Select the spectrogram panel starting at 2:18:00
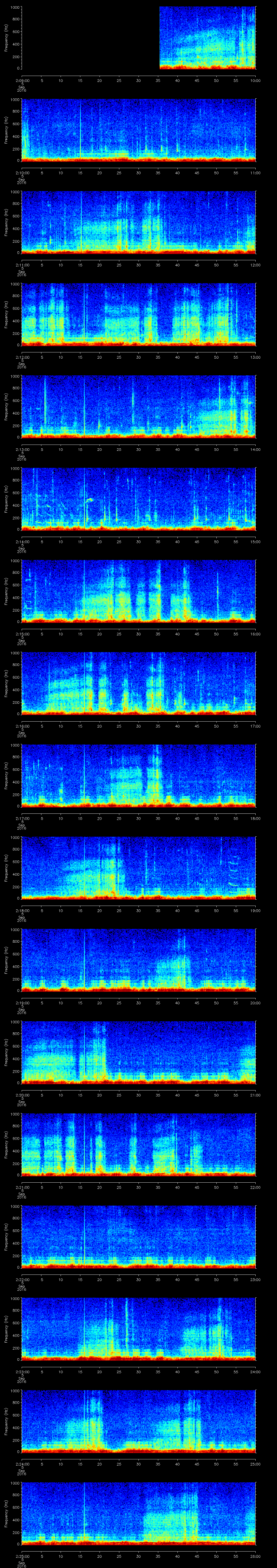The width and height of the screenshot is (277, 1568). [138, 868]
